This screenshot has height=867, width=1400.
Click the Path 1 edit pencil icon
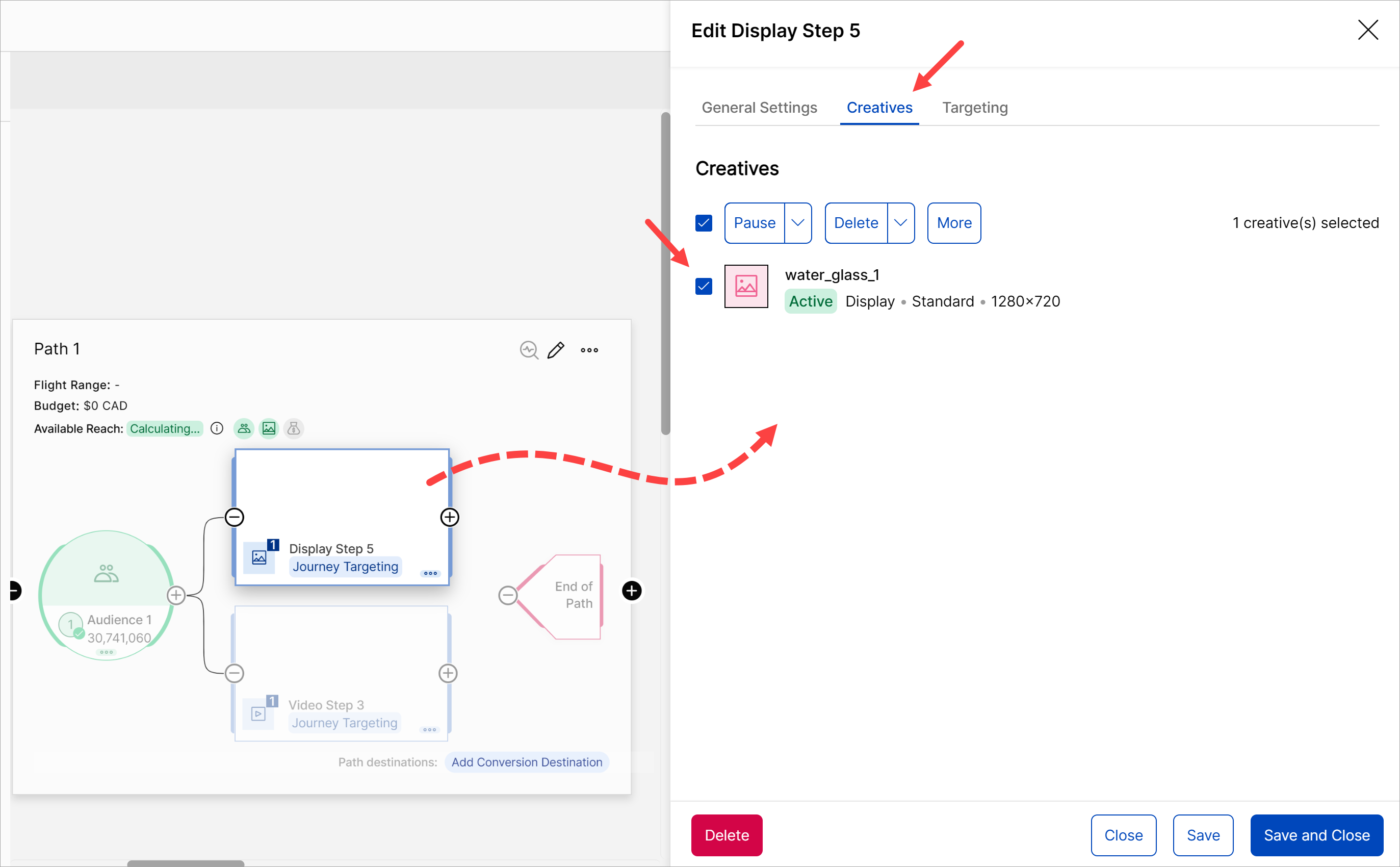coord(555,350)
